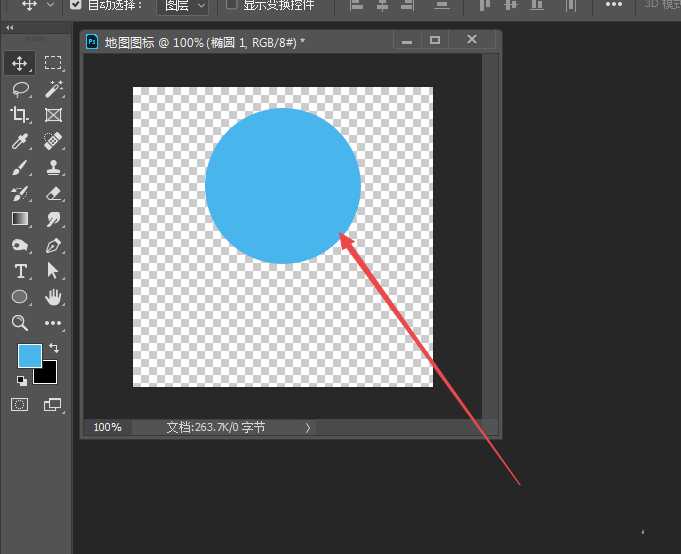This screenshot has width=681, height=554.
Task: Align horizontal centers of layers
Action: pyautogui.click(x=382, y=5)
